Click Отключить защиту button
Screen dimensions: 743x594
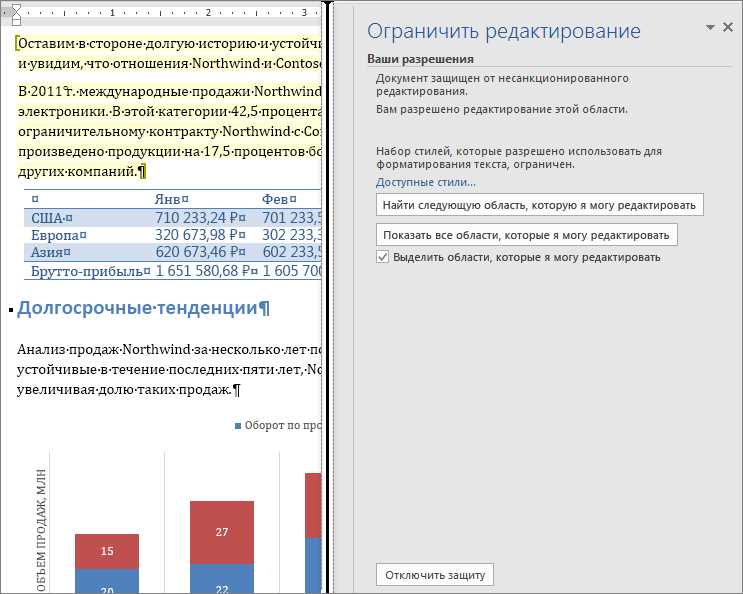click(435, 575)
